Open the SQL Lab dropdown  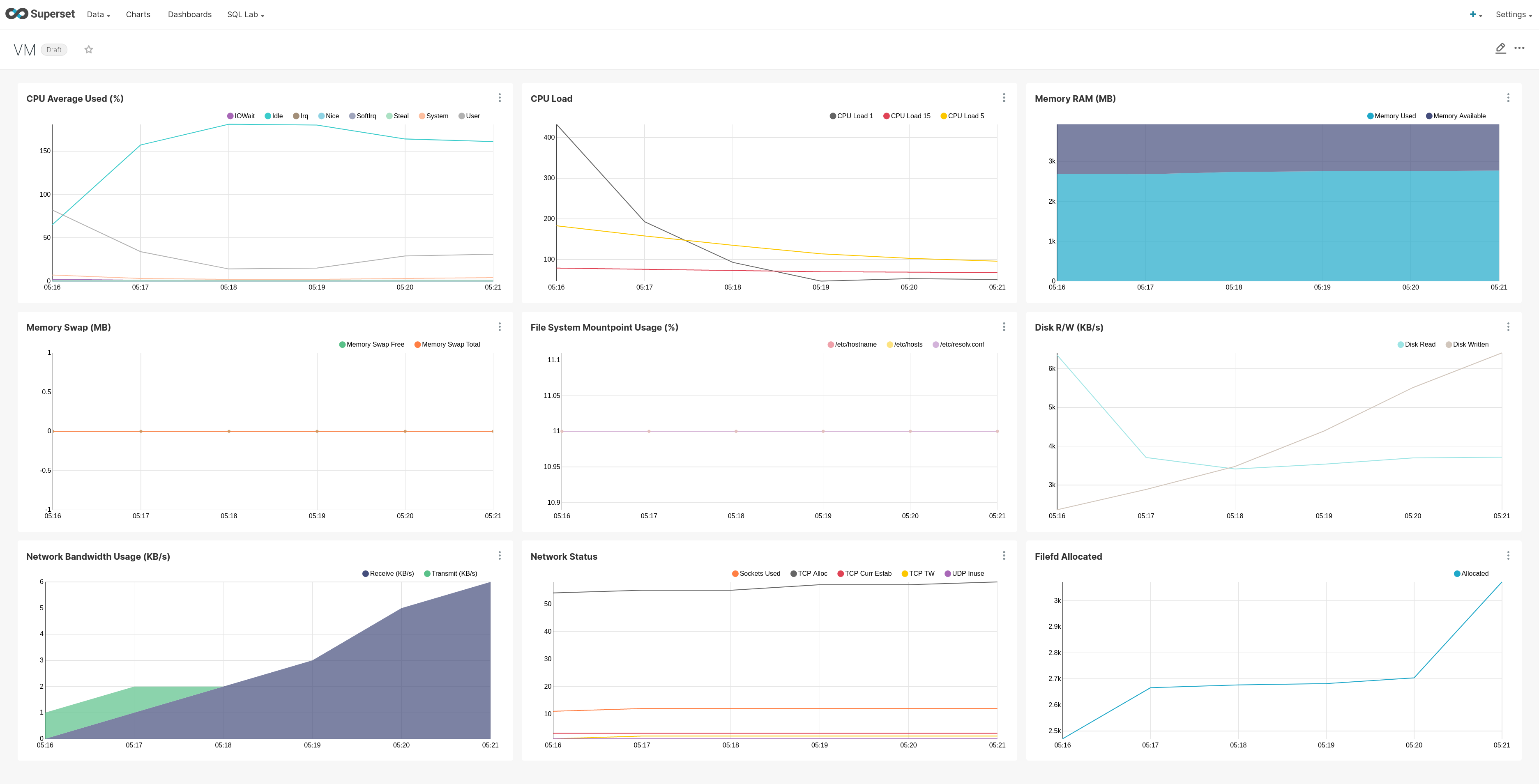click(244, 14)
